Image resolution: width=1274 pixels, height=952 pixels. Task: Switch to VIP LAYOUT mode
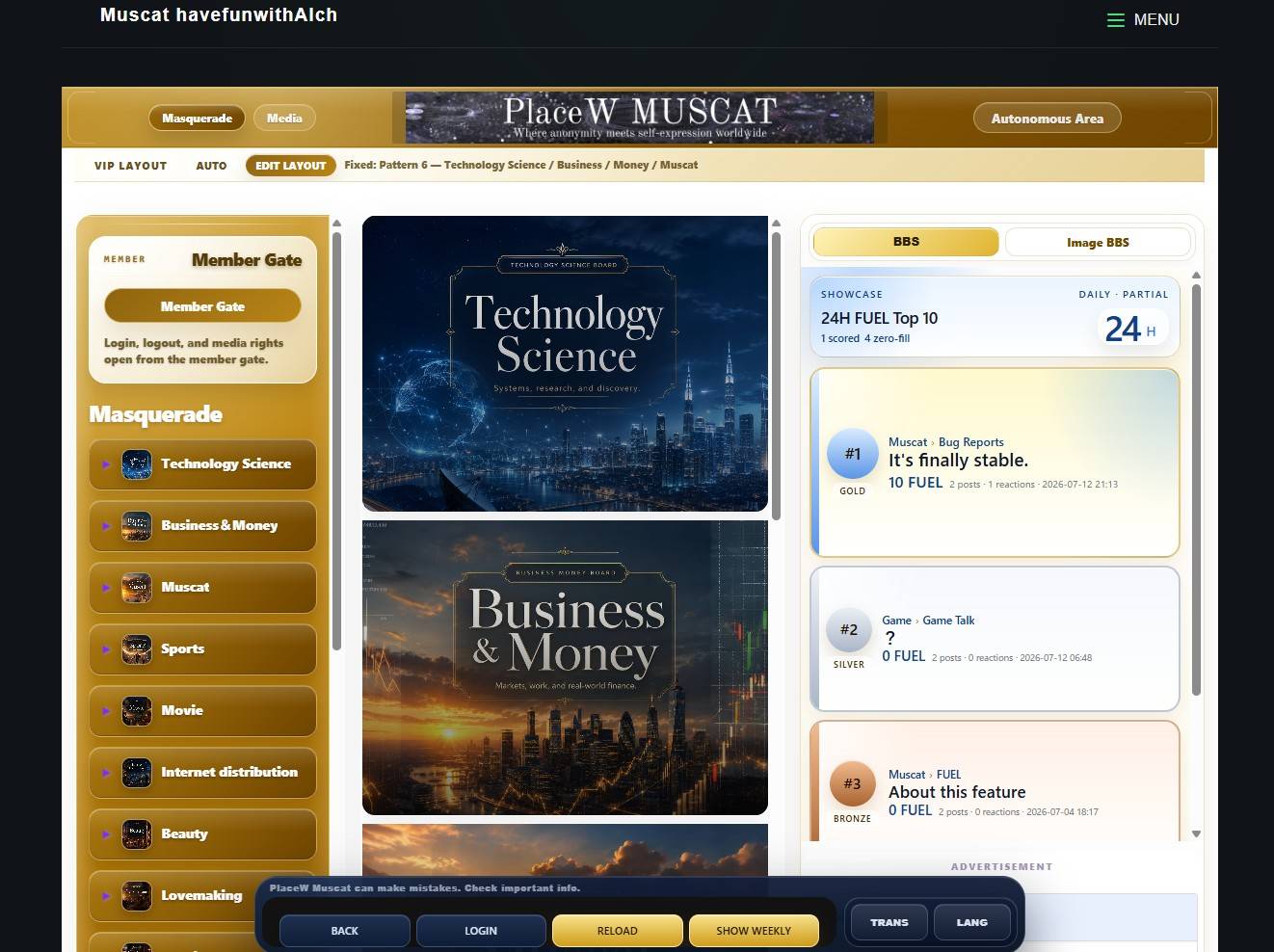click(x=131, y=166)
